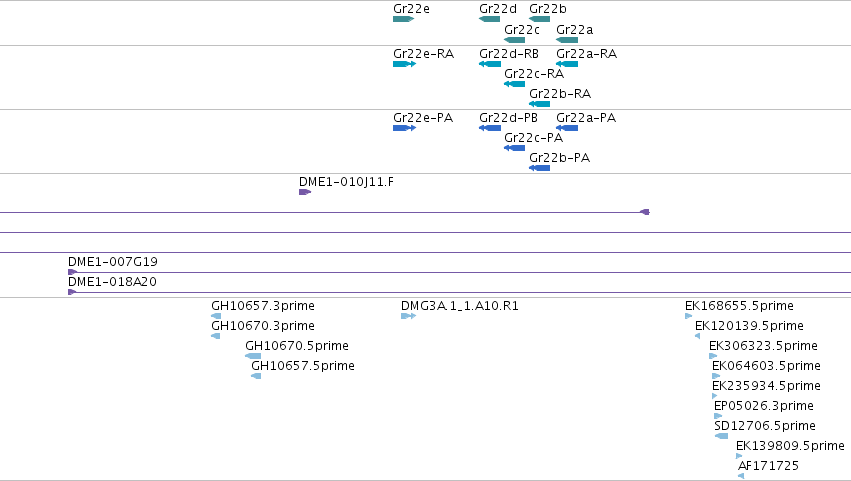Open the Gr22a gene label
This screenshot has height=481, width=851.
(575, 29)
